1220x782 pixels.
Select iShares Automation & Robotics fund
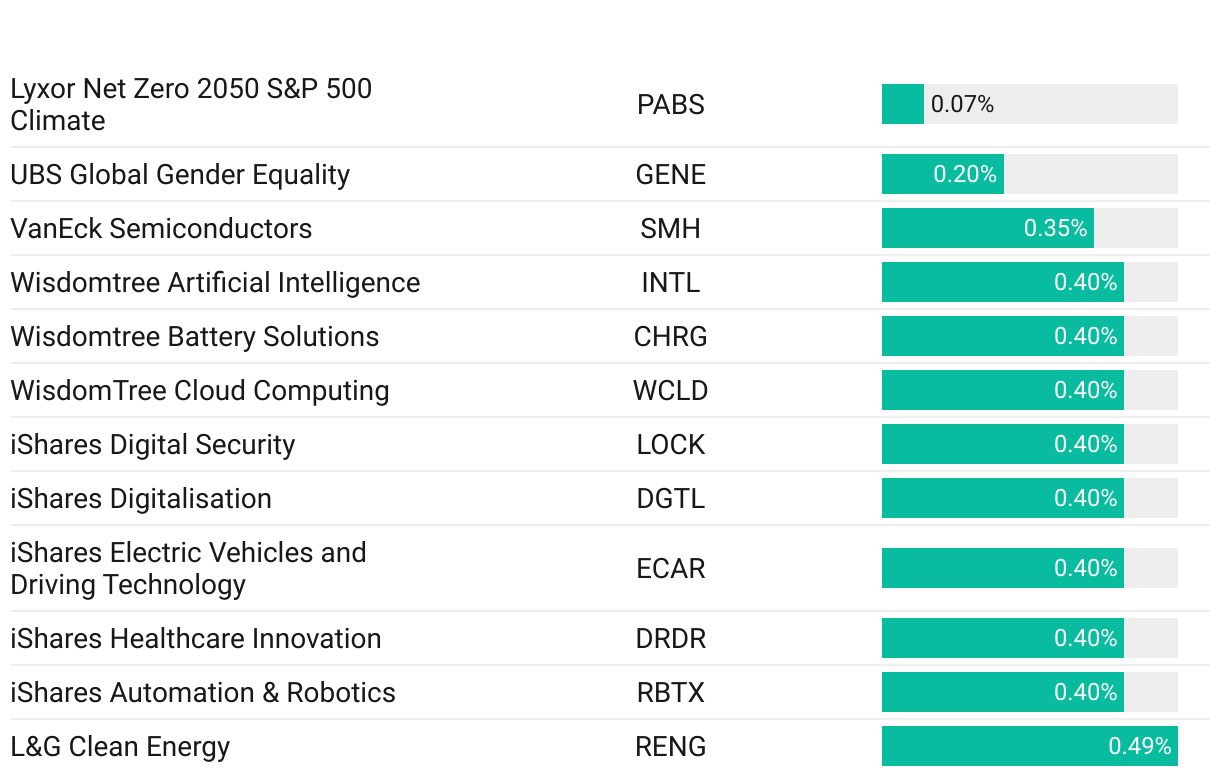click(x=203, y=693)
